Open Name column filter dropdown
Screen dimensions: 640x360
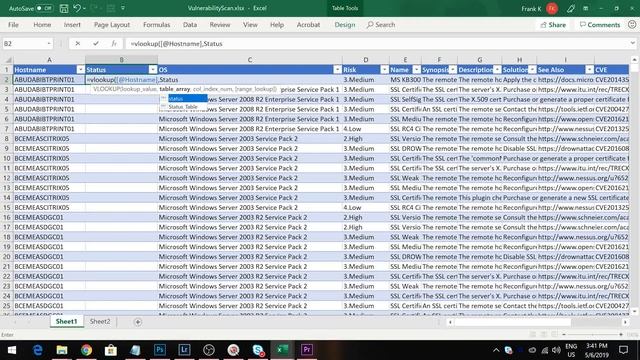416,70
